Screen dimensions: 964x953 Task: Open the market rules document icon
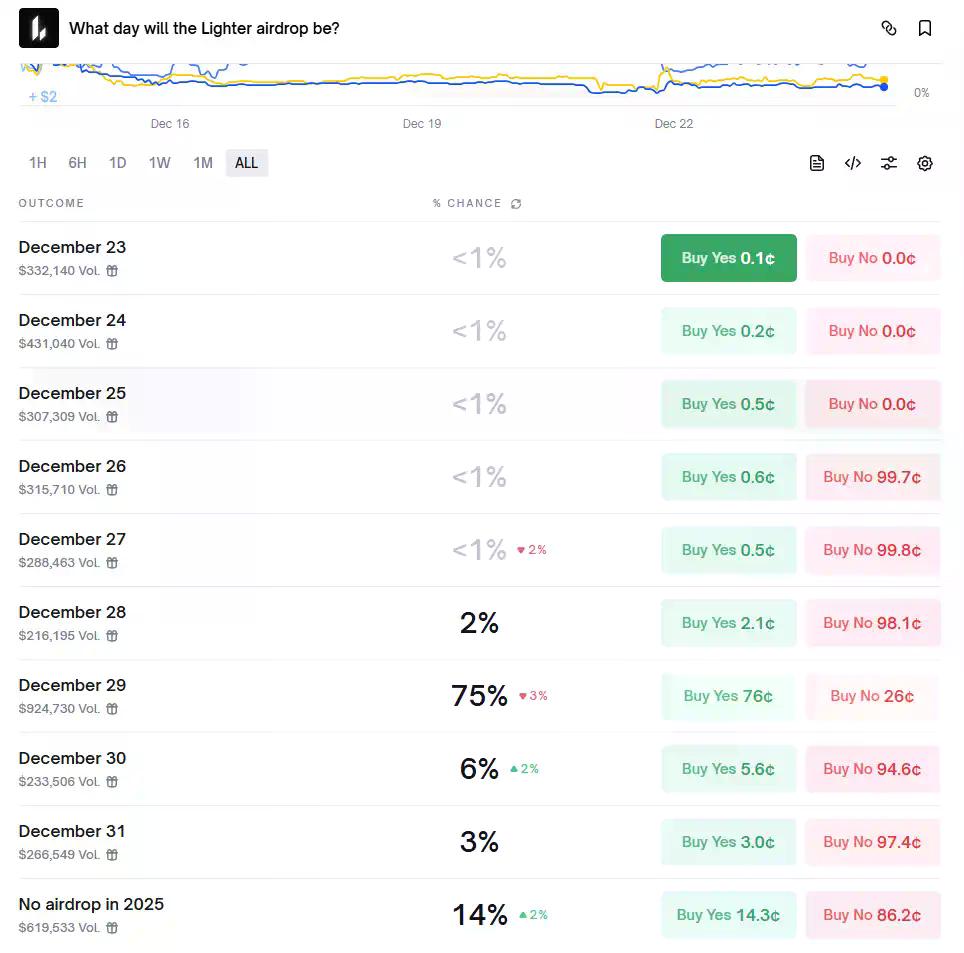(x=817, y=163)
